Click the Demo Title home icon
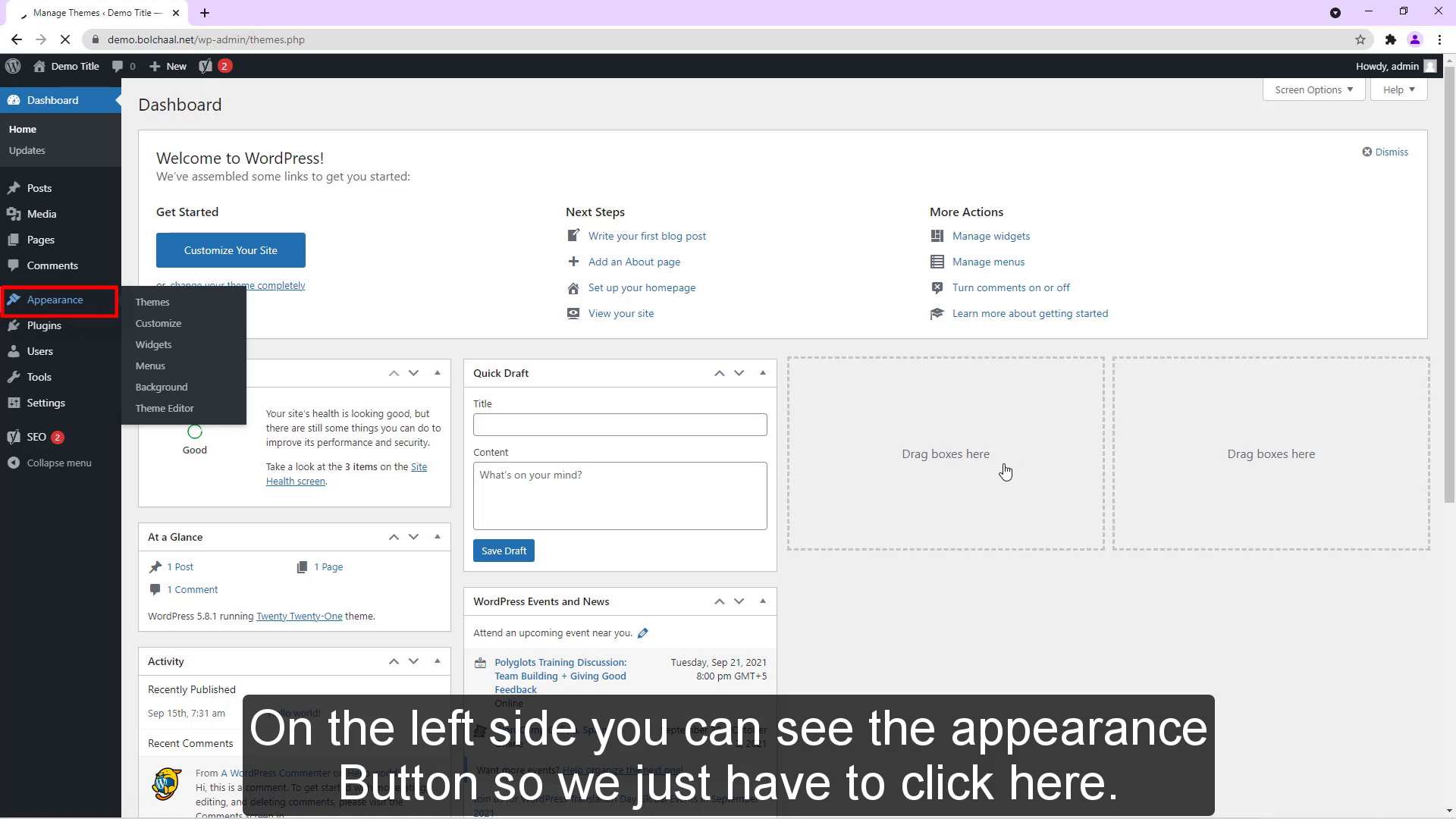1456x819 pixels. pos(39,66)
